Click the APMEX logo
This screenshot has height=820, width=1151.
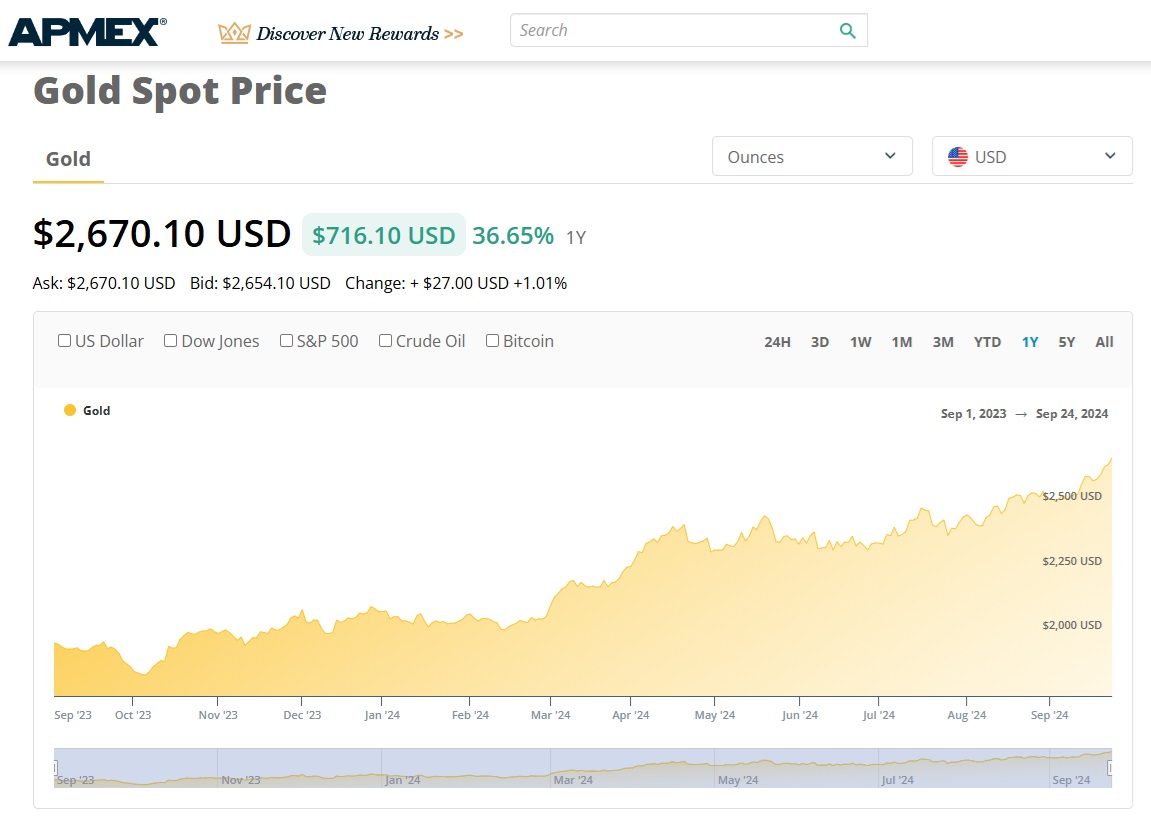pos(87,31)
